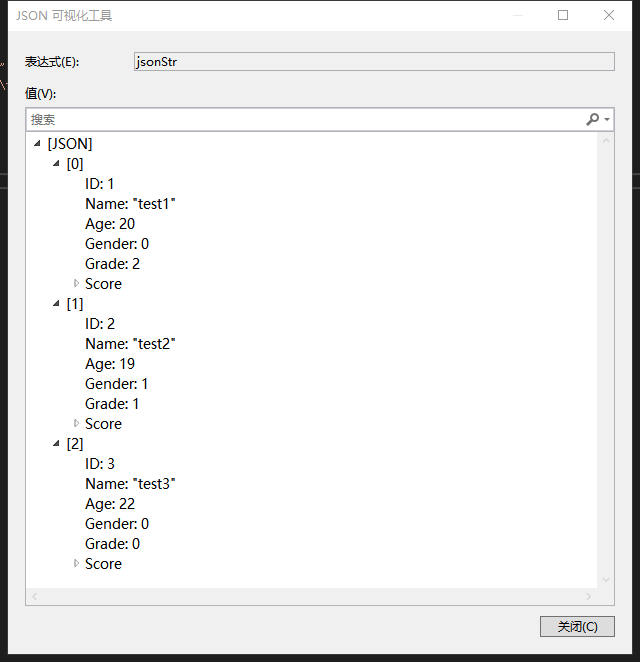Collapse the [2] array item
640x662 pixels.
[x=56, y=443]
